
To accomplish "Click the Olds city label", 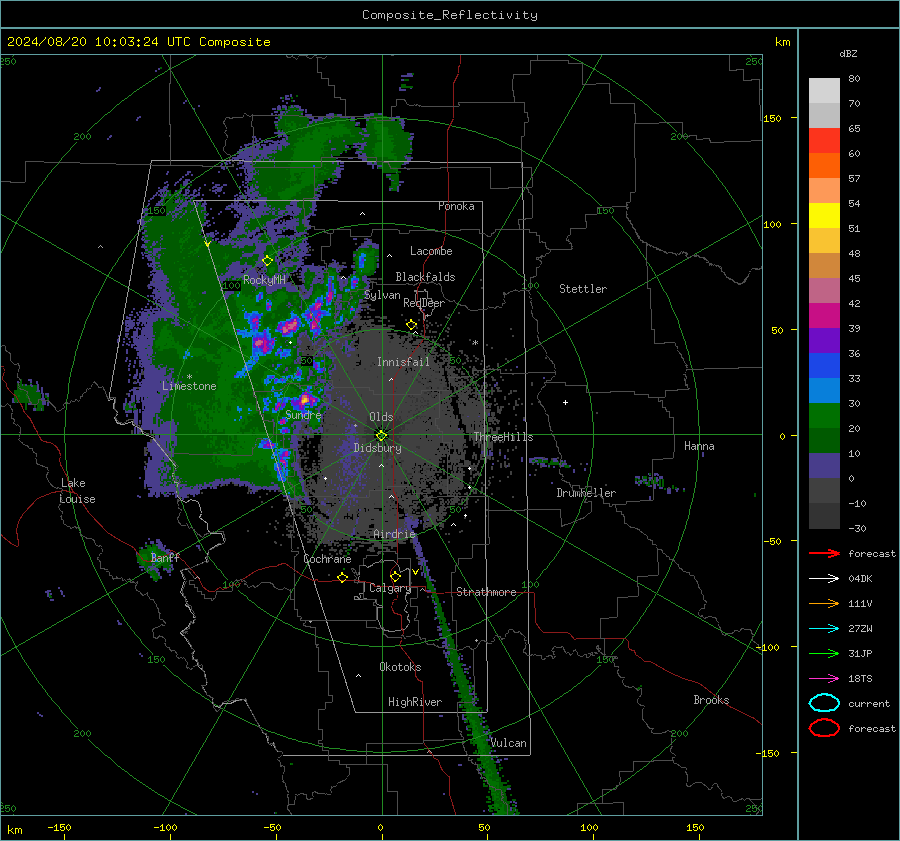I will pos(381,417).
